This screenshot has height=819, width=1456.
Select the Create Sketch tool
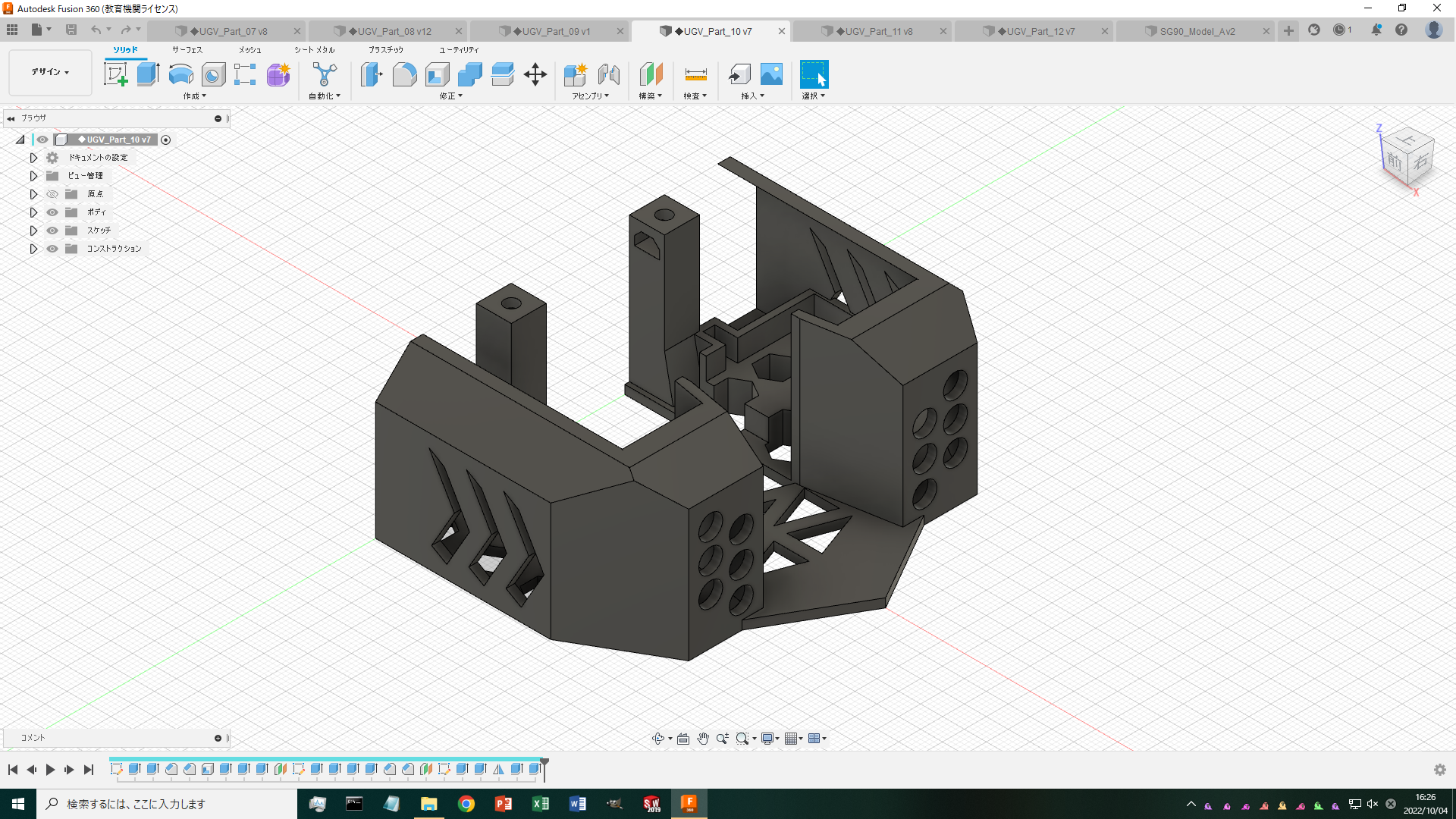pos(116,74)
